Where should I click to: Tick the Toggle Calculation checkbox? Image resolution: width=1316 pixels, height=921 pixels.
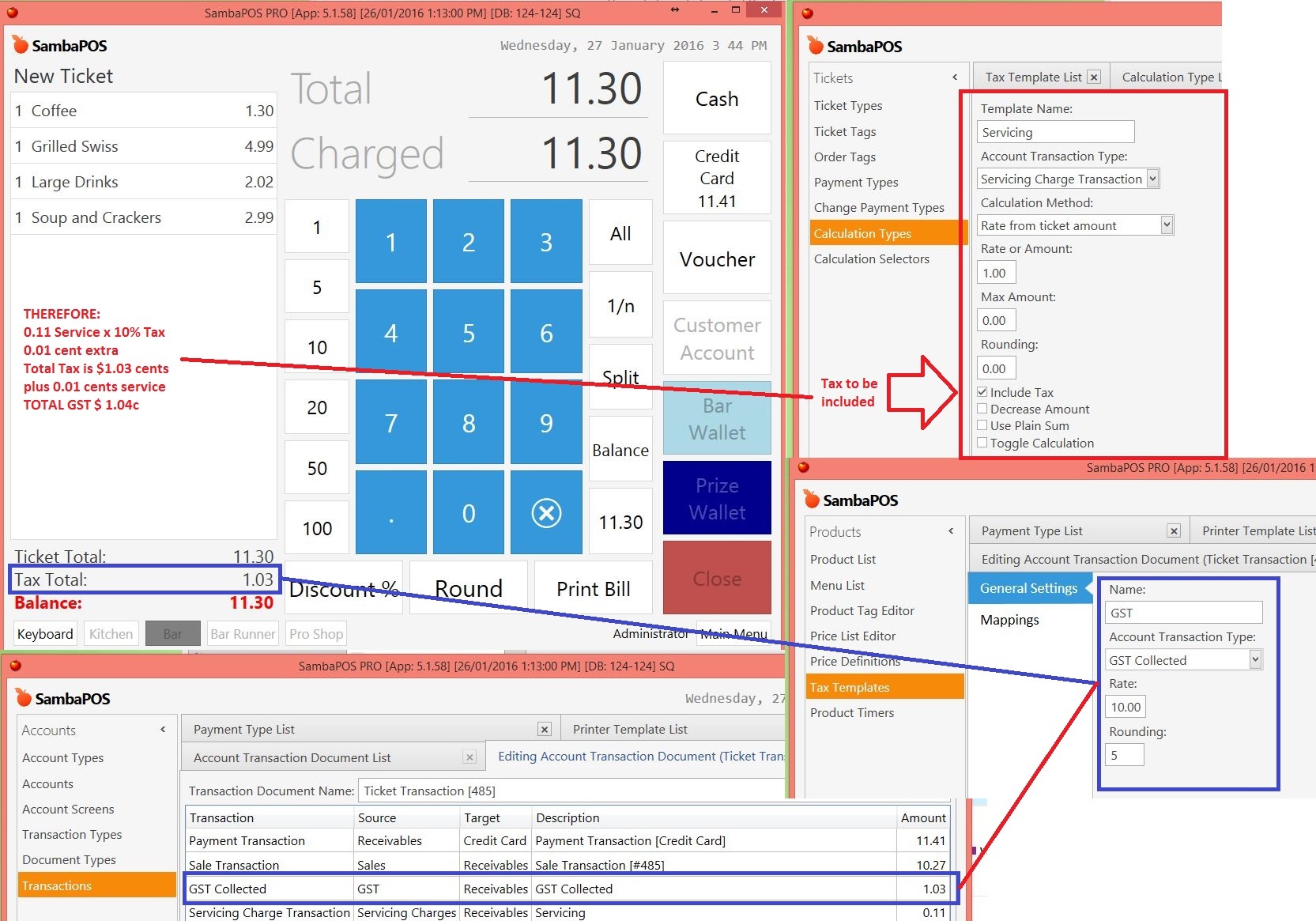(982, 443)
